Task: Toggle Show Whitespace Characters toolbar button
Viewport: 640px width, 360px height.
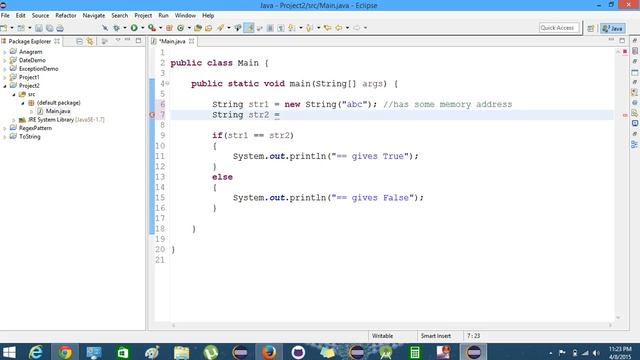Action: click(x=281, y=28)
